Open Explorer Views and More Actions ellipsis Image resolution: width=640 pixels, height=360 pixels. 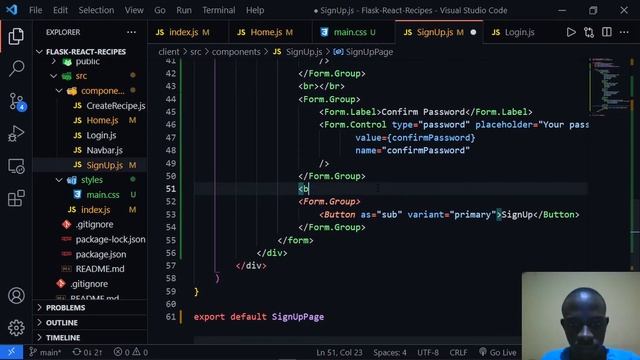pyautogui.click(x=131, y=32)
